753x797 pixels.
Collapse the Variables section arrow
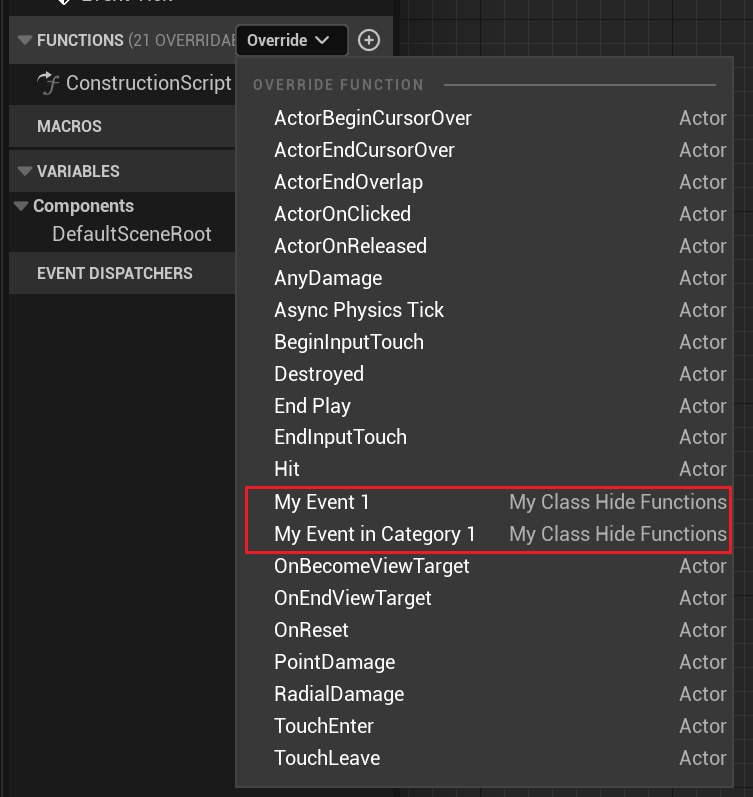point(24,171)
